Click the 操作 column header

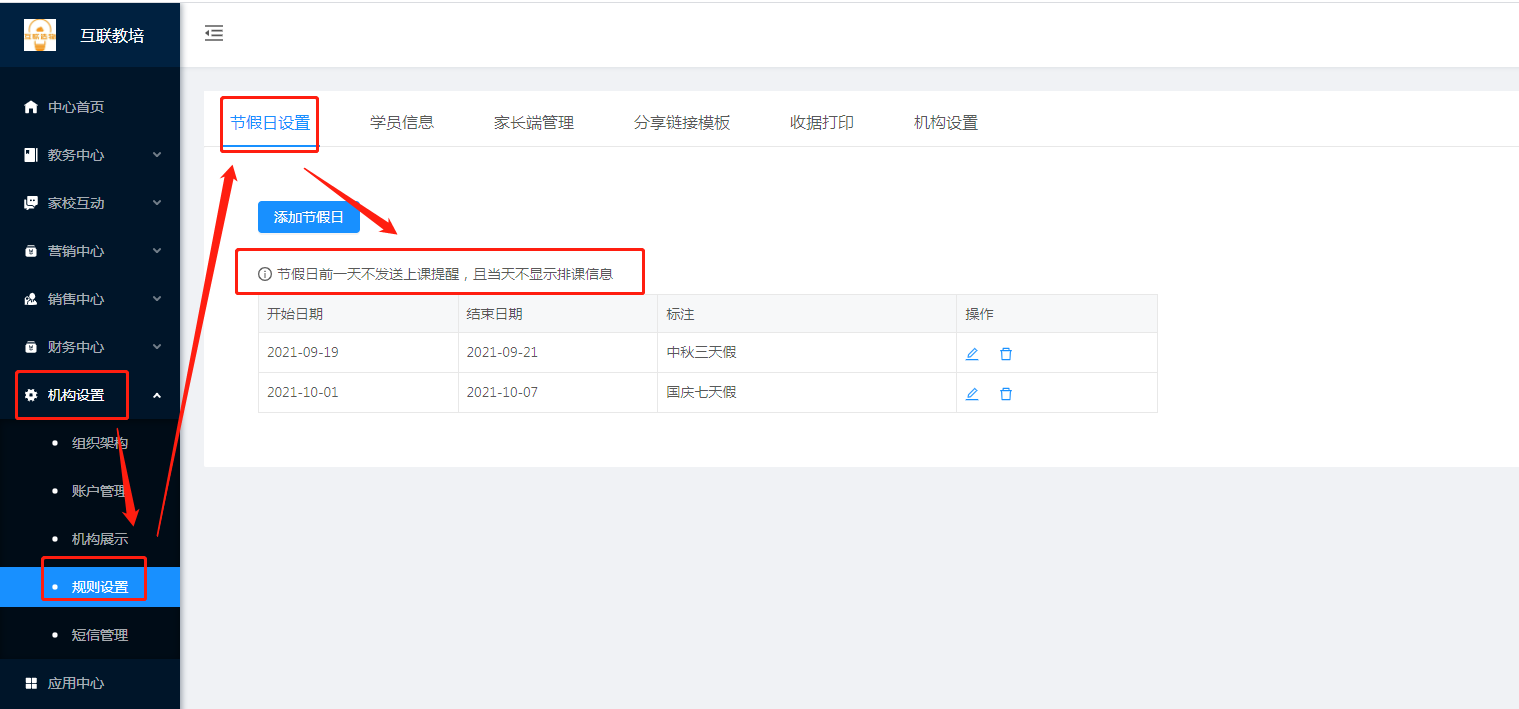[1057, 314]
